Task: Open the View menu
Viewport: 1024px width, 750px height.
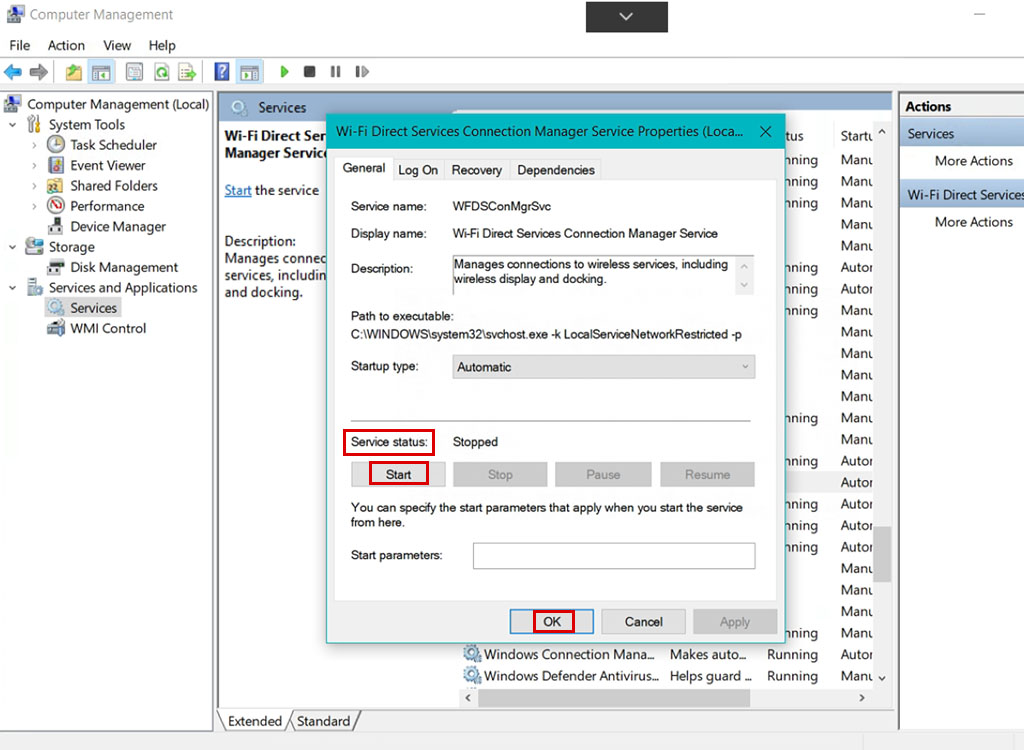Action: pos(117,45)
